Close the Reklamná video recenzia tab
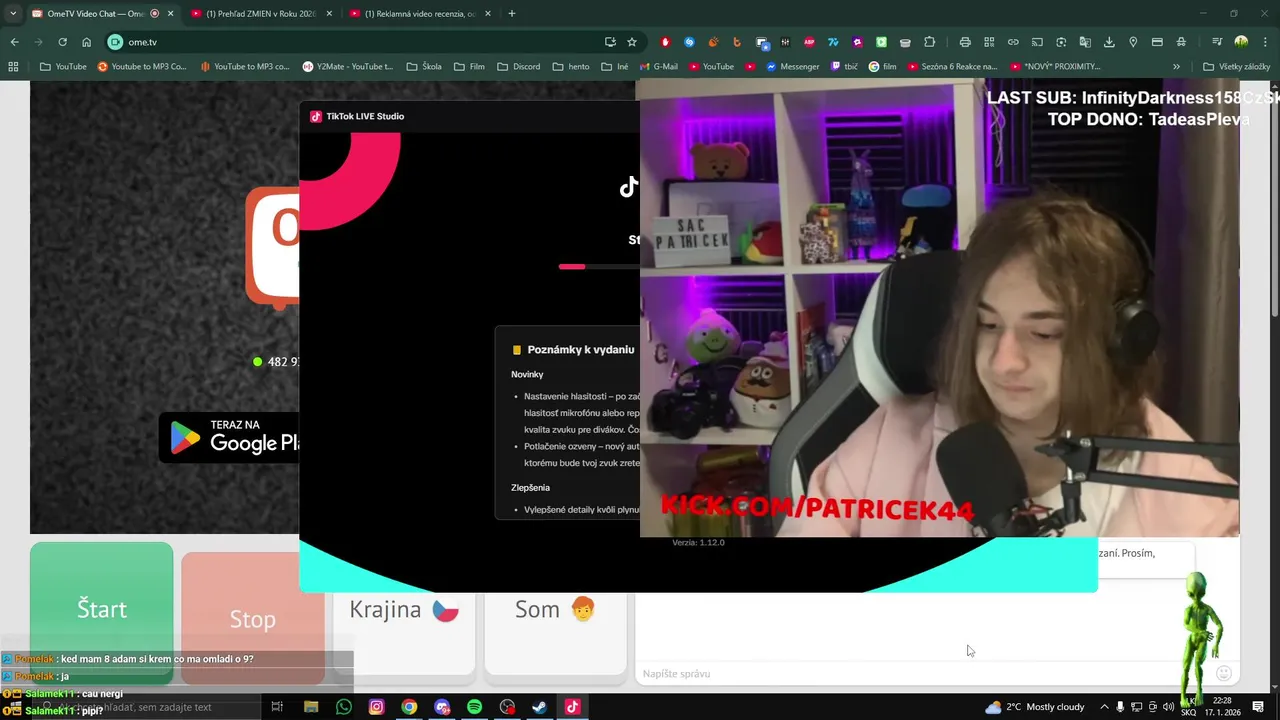This screenshot has width=1280, height=720. click(x=487, y=14)
